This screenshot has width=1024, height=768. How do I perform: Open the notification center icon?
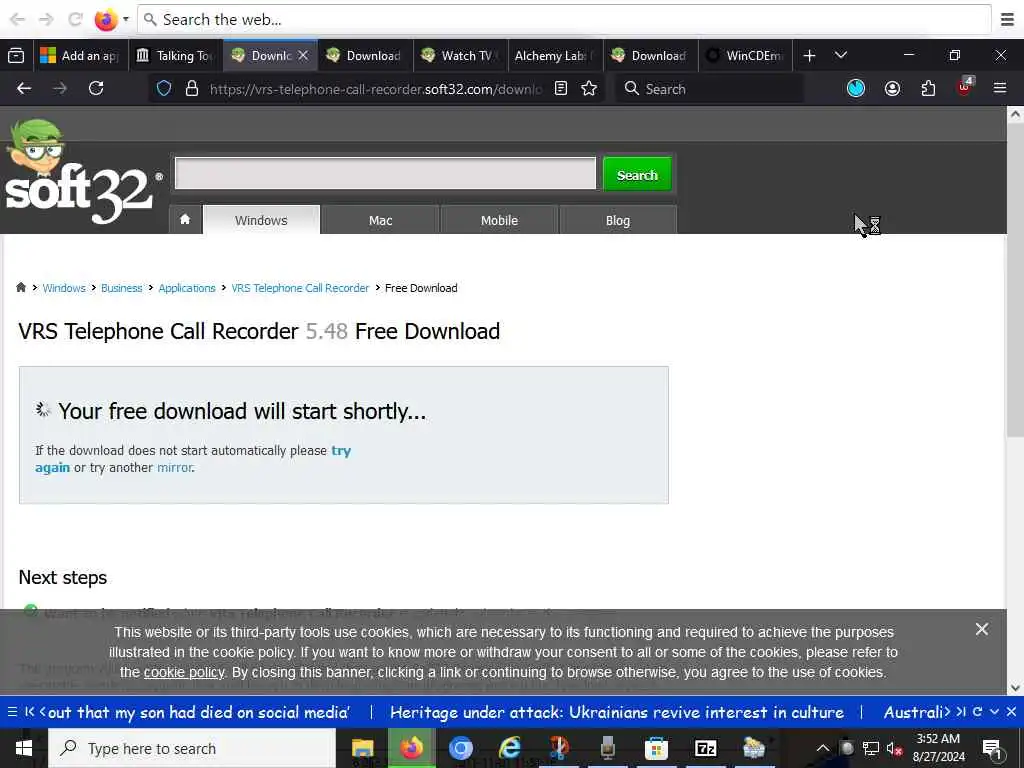click(x=992, y=748)
